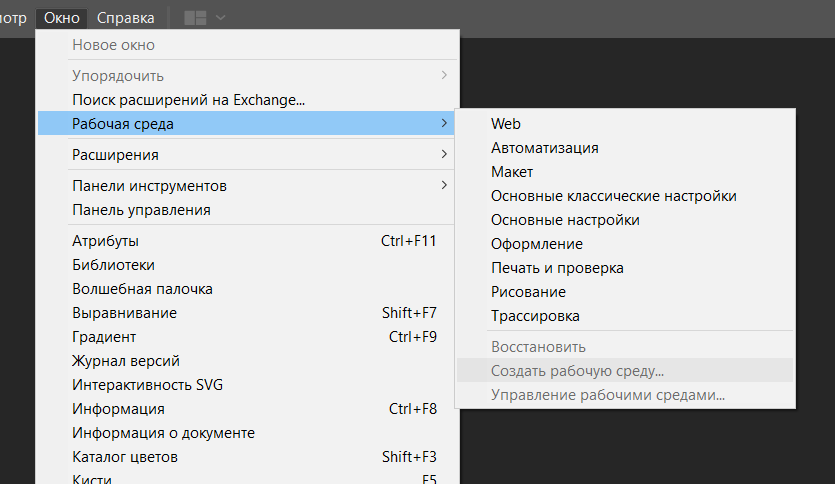Image resolution: width=835 pixels, height=484 pixels.
Task: Expand the Расширения submenu
Action: coord(115,155)
